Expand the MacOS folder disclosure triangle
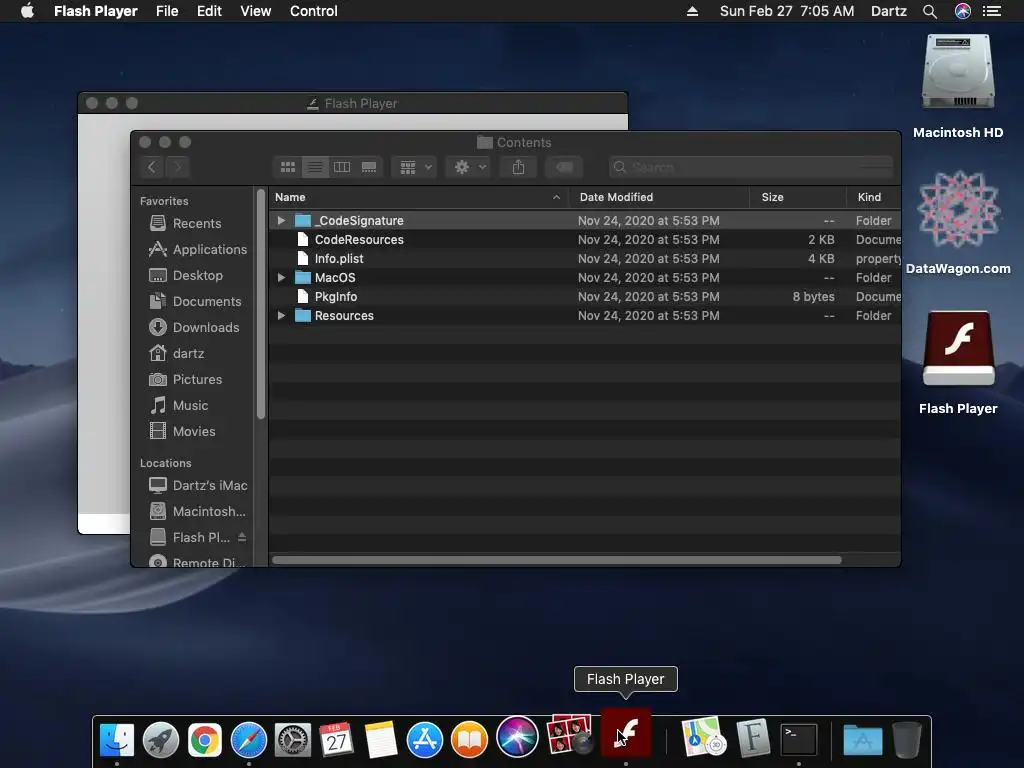The image size is (1024, 768). click(x=281, y=278)
